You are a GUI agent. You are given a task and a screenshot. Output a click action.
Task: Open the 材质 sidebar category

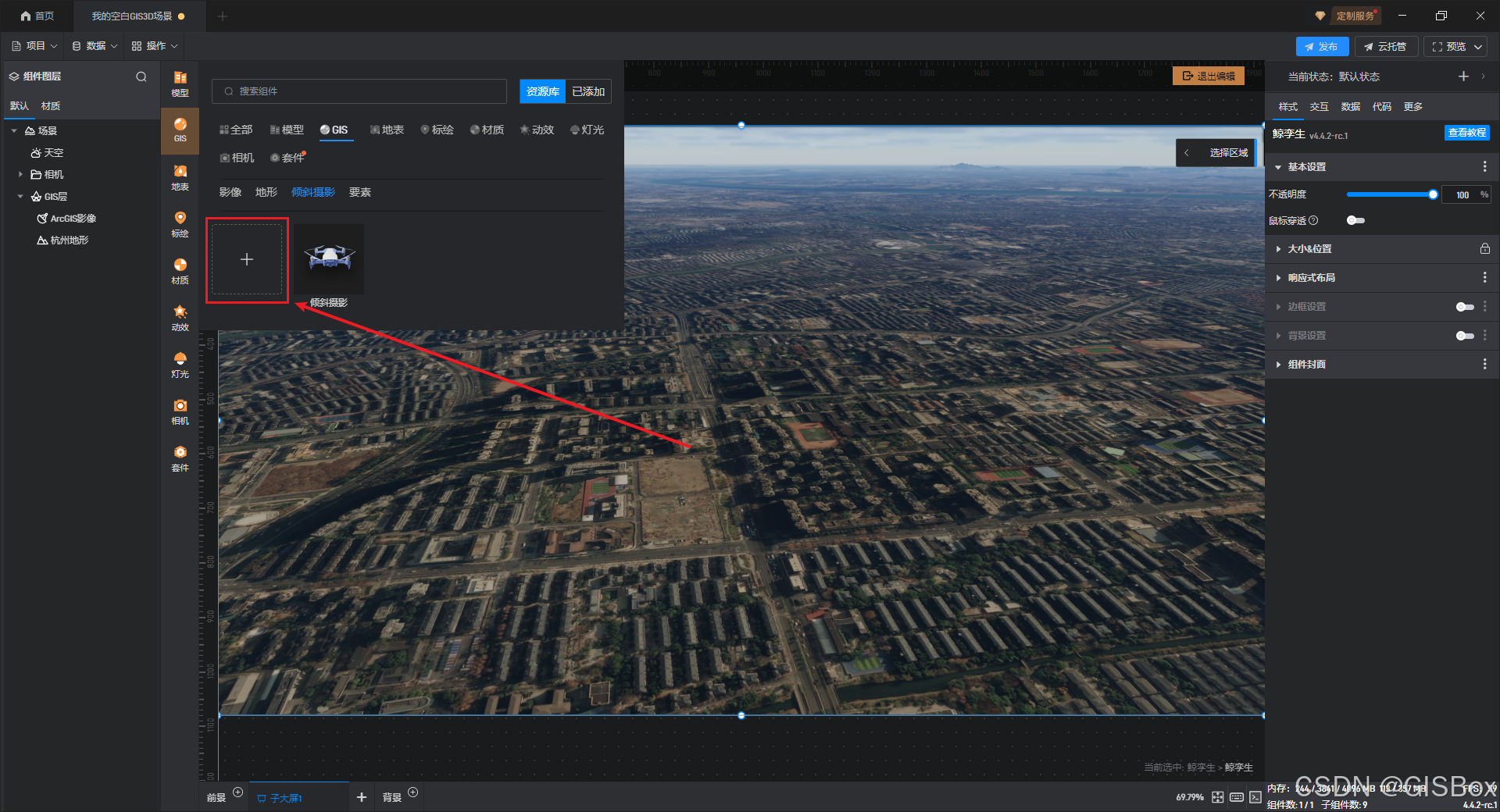pos(180,271)
